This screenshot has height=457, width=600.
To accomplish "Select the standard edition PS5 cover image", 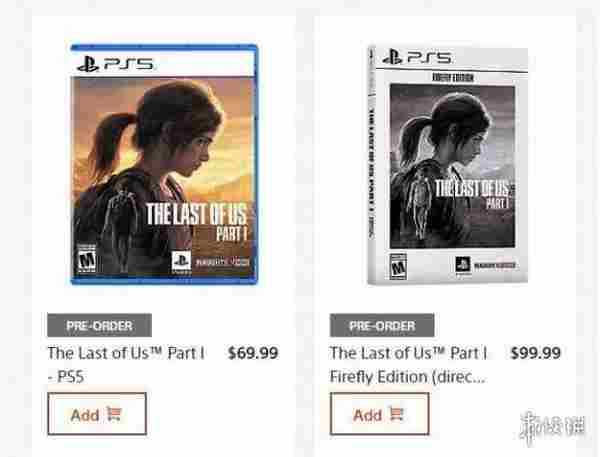I will coord(163,165).
